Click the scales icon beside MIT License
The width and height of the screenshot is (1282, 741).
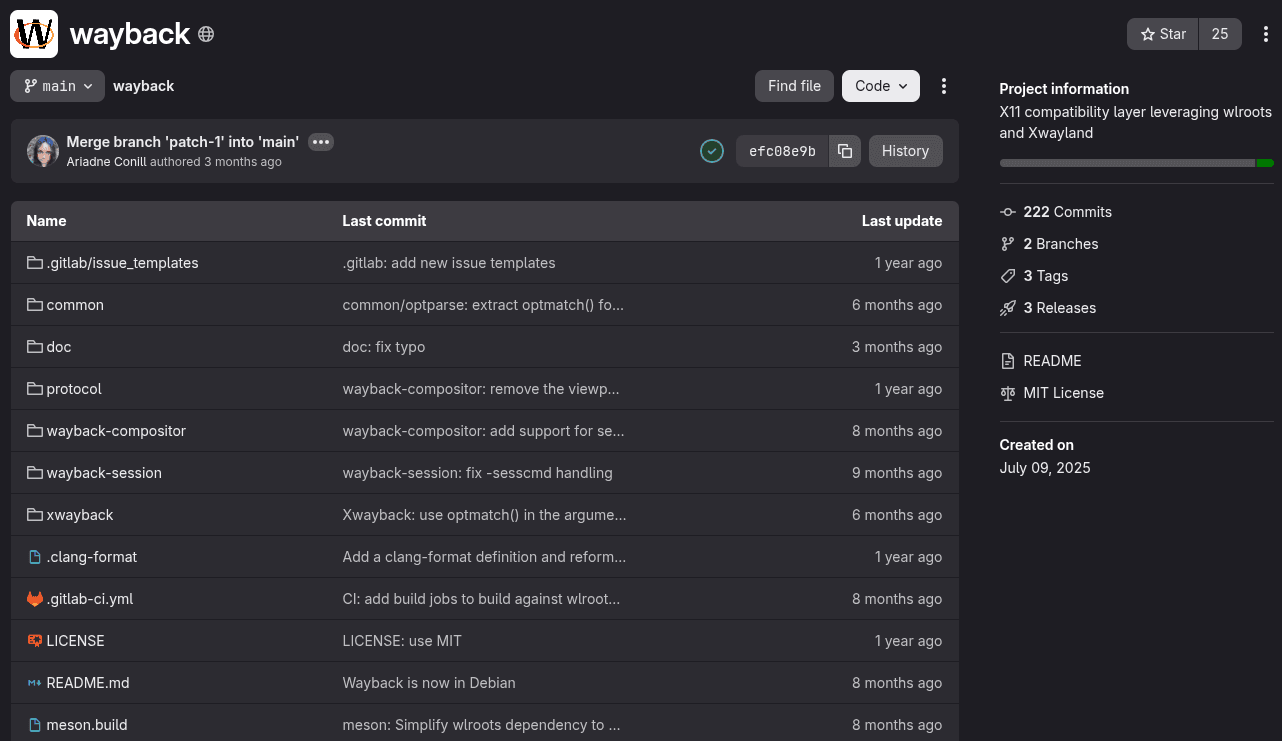(1008, 393)
